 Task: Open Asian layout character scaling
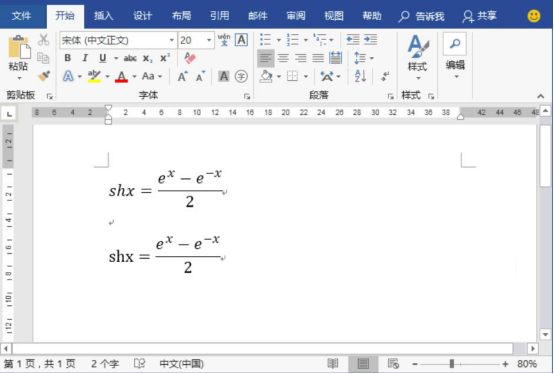coord(327,76)
